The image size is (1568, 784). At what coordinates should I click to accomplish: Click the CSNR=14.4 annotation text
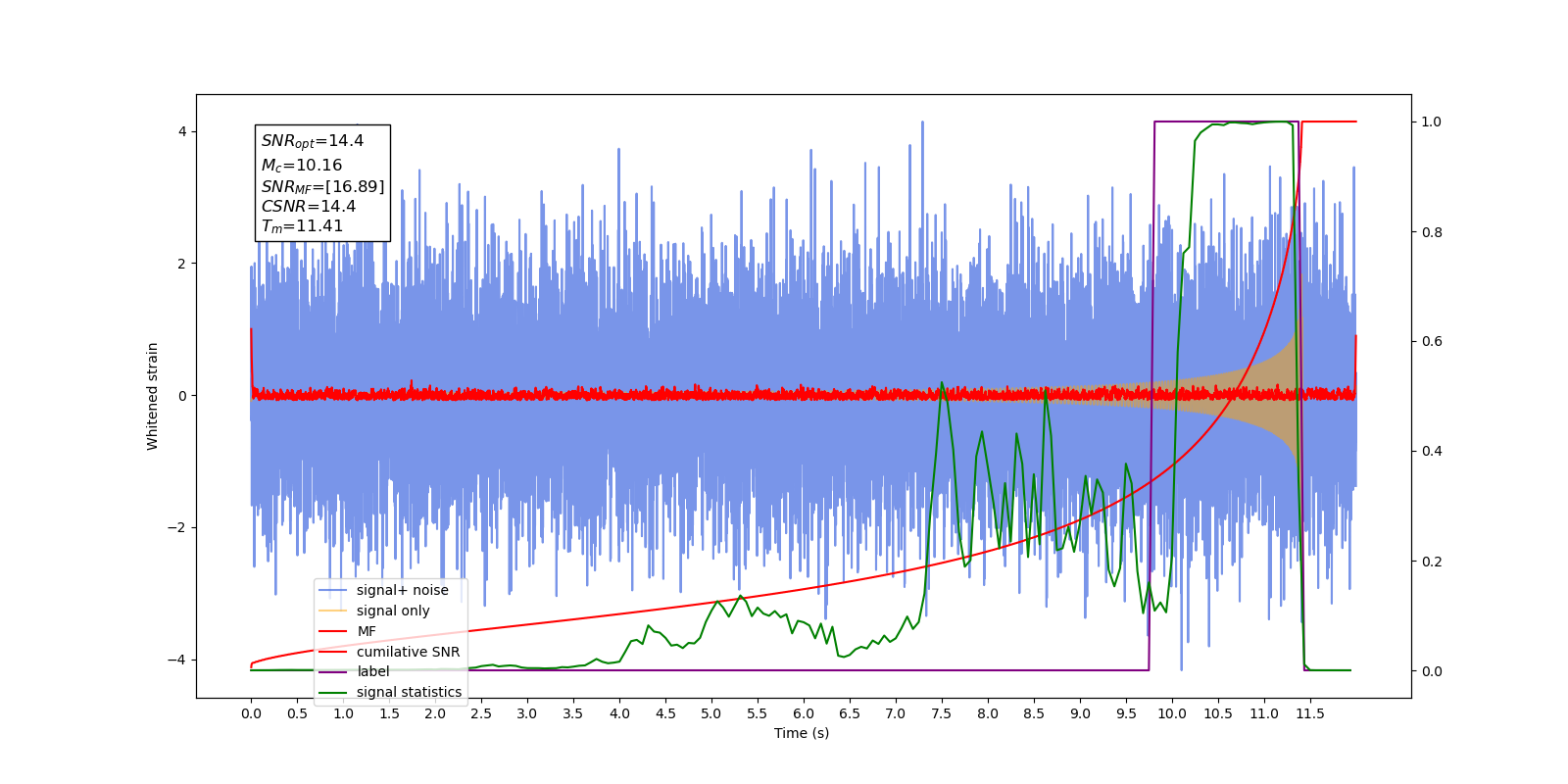pos(309,206)
